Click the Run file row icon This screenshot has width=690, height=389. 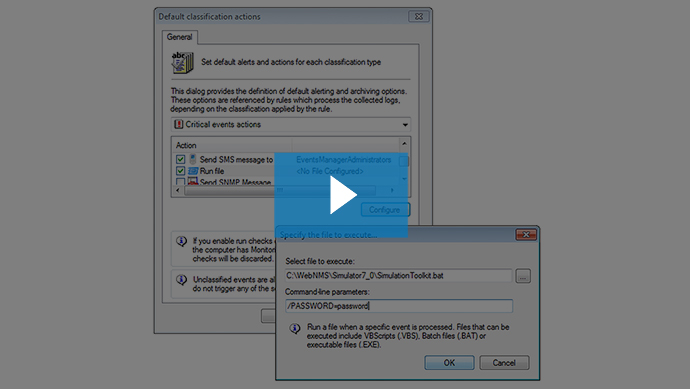pyautogui.click(x=193, y=171)
